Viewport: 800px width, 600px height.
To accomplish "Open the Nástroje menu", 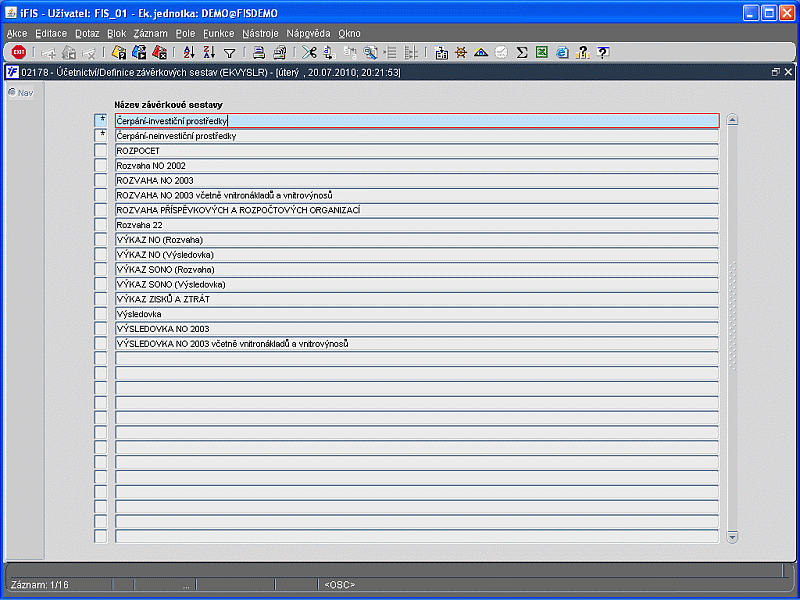I will pyautogui.click(x=261, y=34).
